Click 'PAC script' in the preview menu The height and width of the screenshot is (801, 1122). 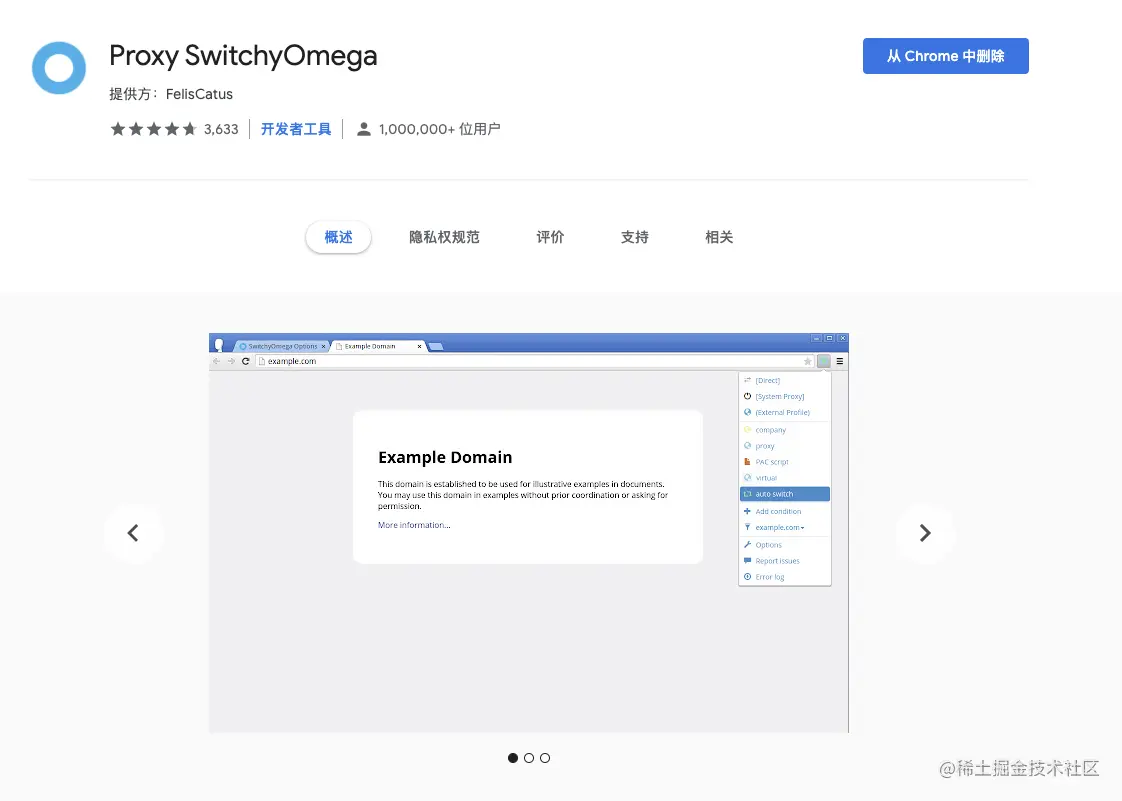[x=771, y=462]
